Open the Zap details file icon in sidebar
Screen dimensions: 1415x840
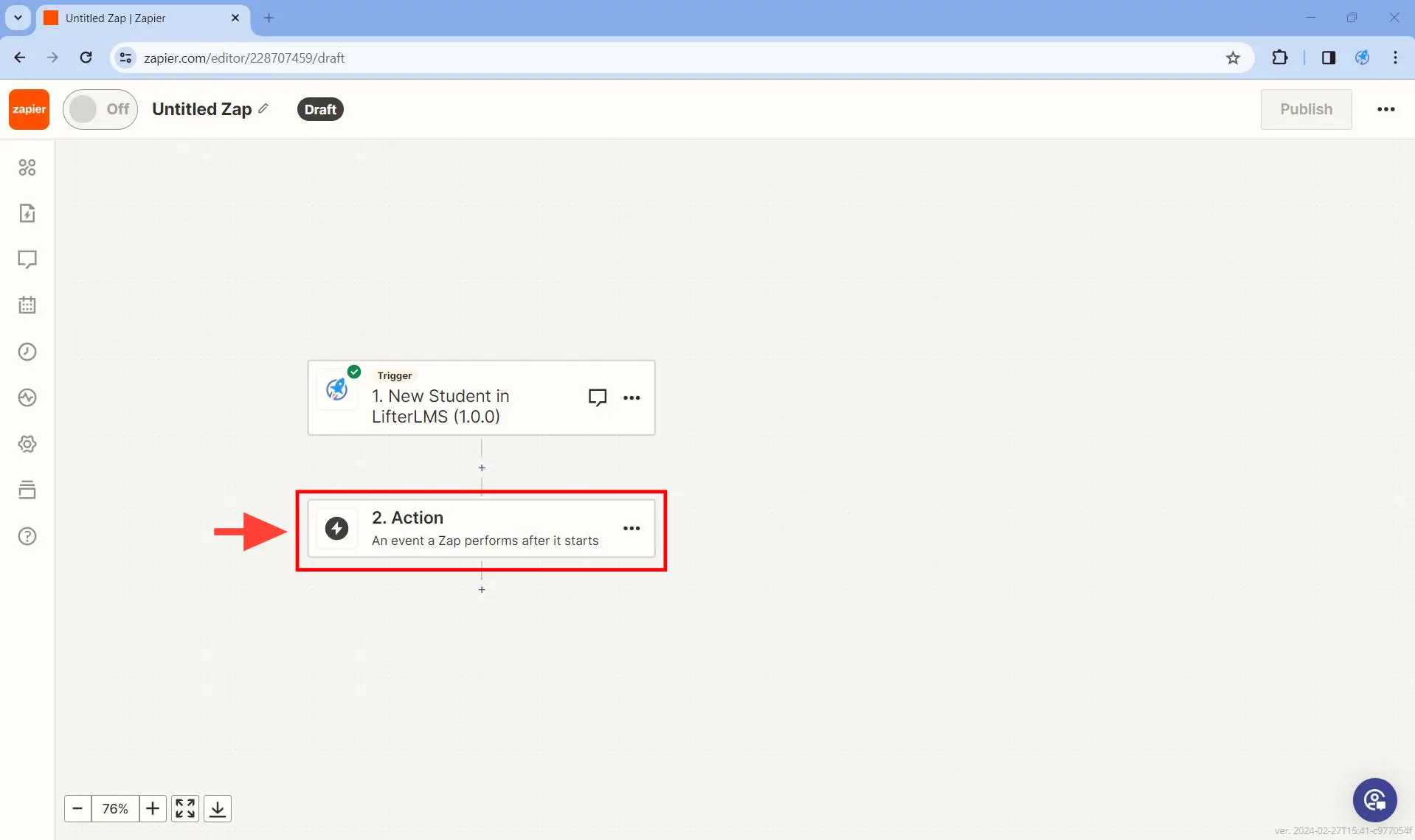click(27, 213)
